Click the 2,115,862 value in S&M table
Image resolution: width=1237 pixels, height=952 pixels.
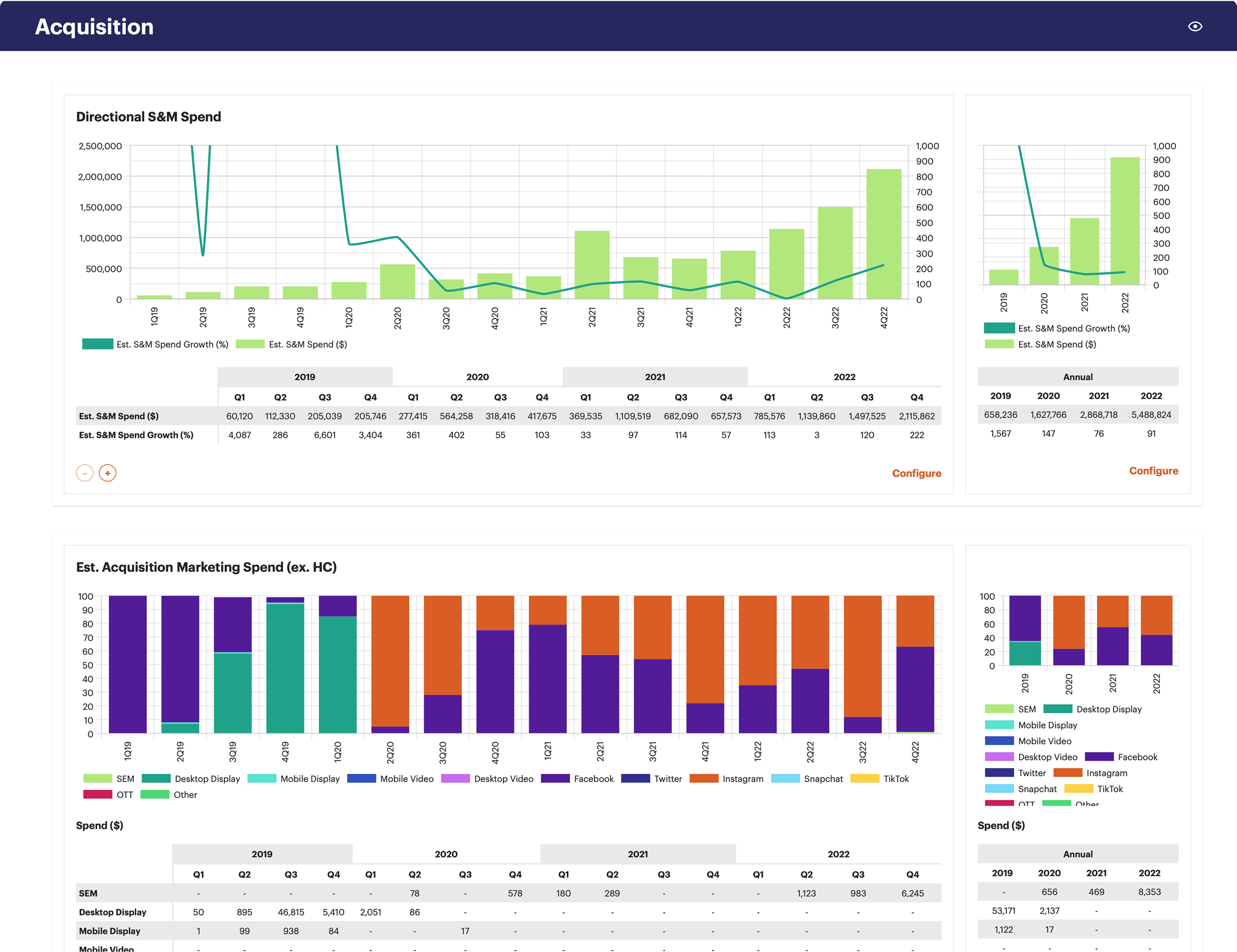916,416
